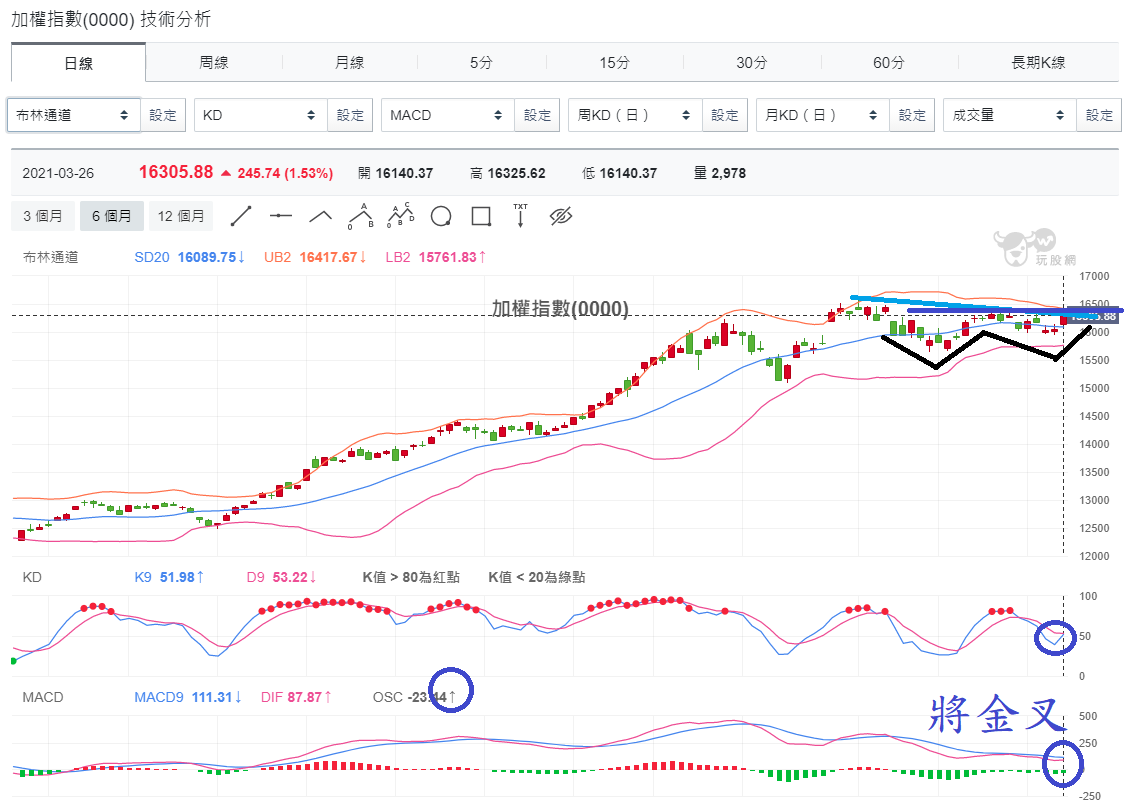Switch to the 周線 tab

213,63
